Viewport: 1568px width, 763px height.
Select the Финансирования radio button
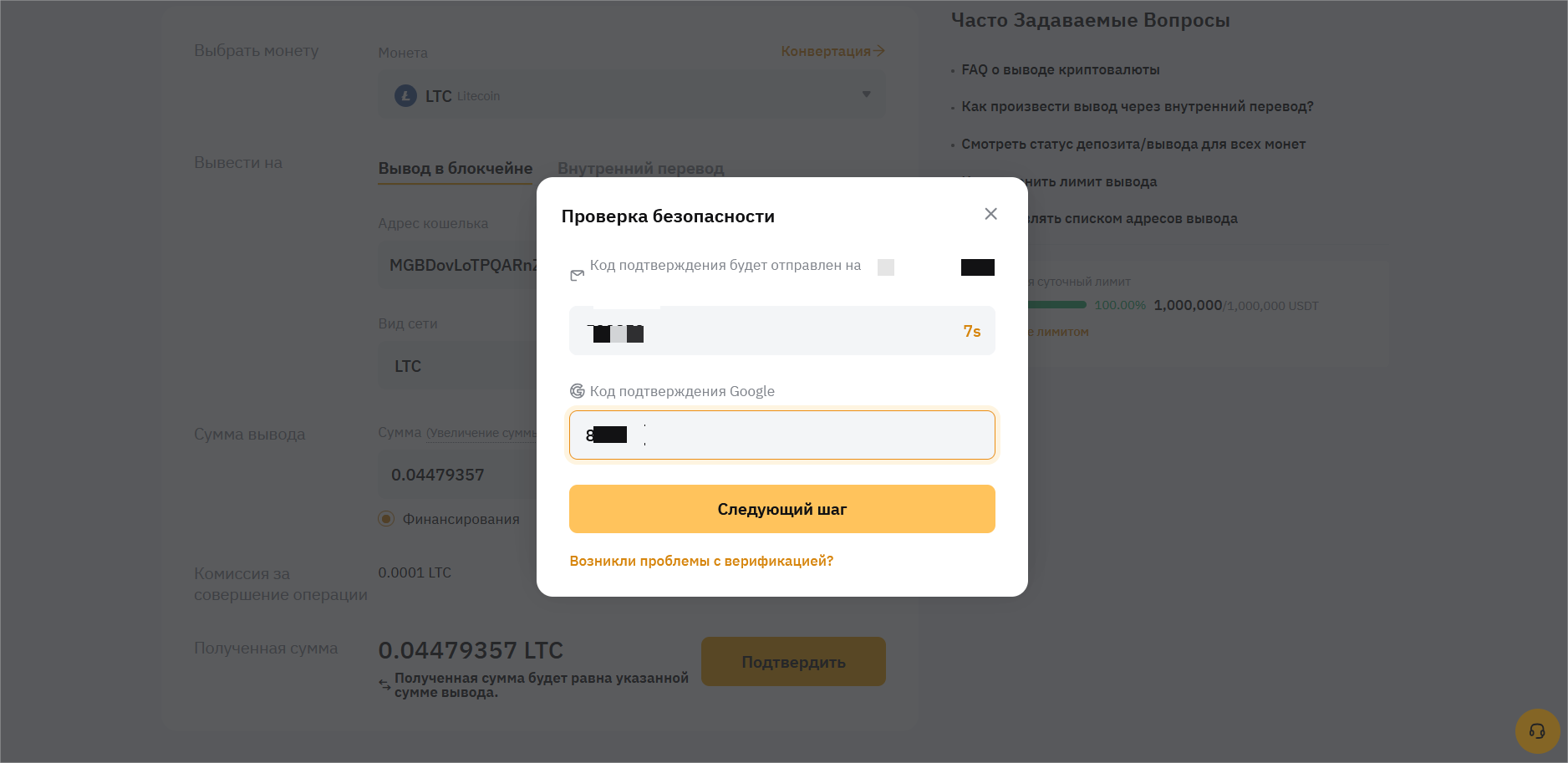pyautogui.click(x=386, y=519)
